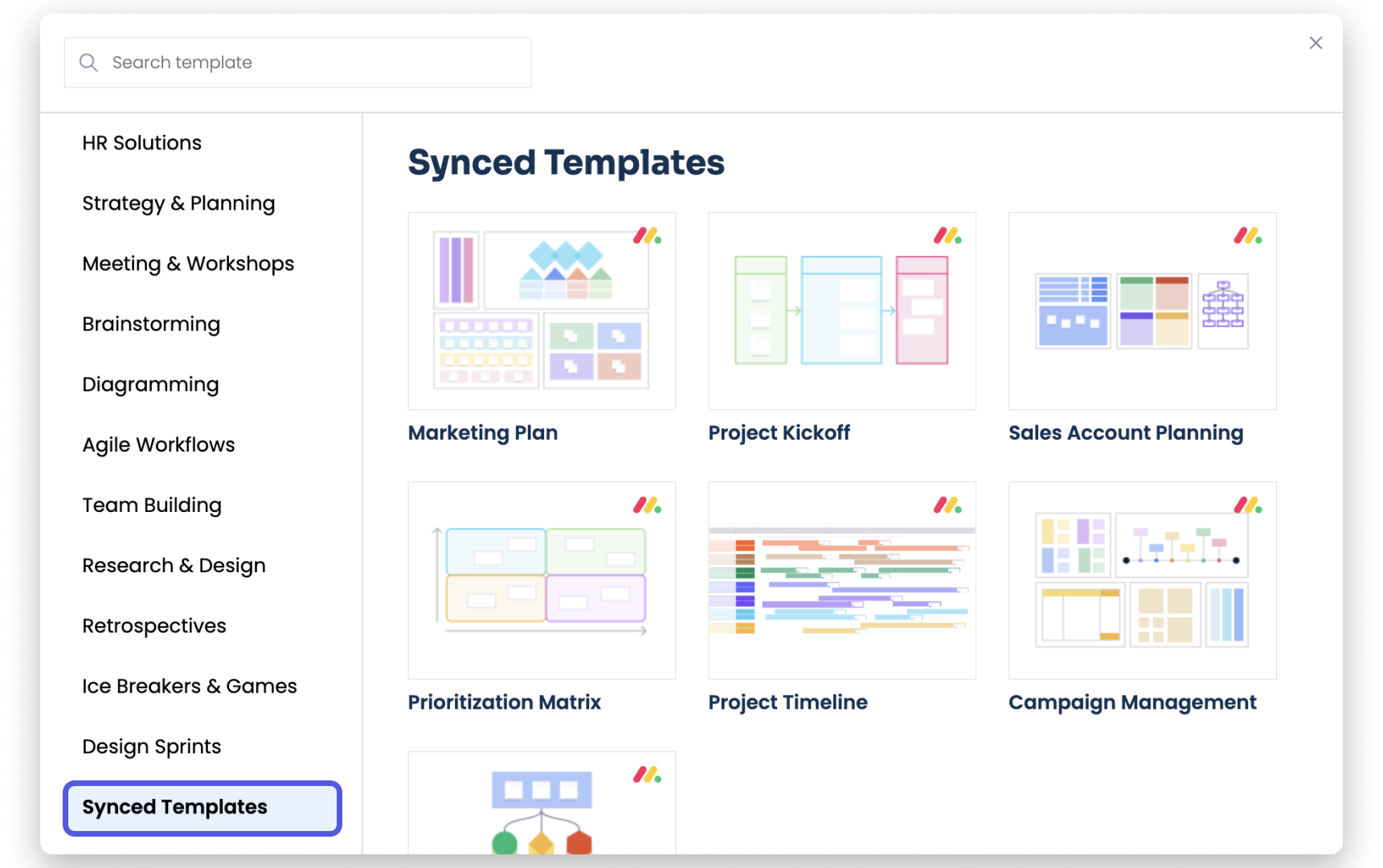The width and height of the screenshot is (1383, 868).
Task: Click the search magnifier icon
Action: coord(88,63)
